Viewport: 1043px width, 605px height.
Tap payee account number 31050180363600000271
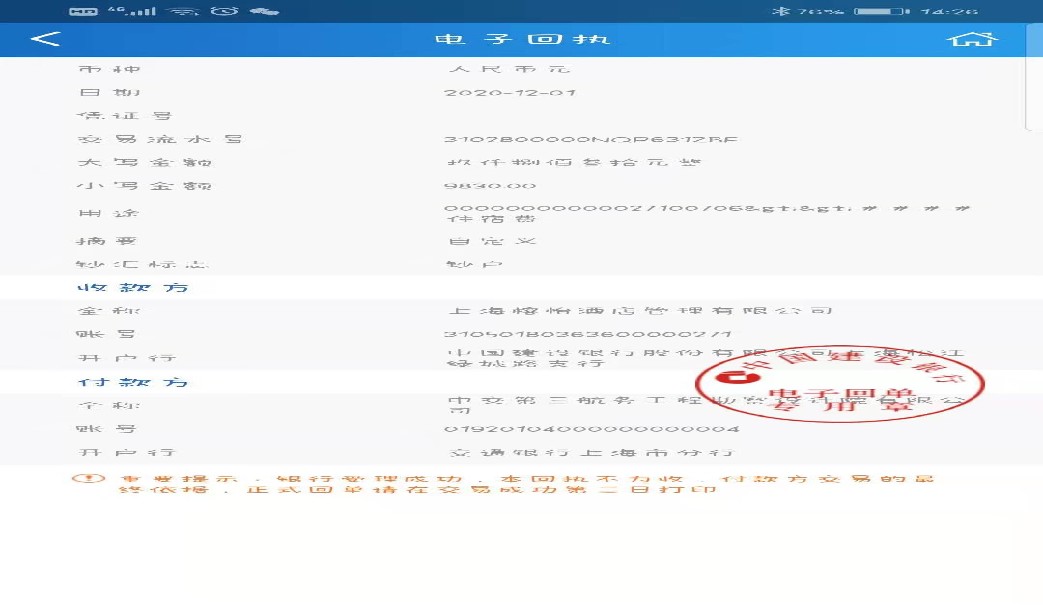(588, 334)
